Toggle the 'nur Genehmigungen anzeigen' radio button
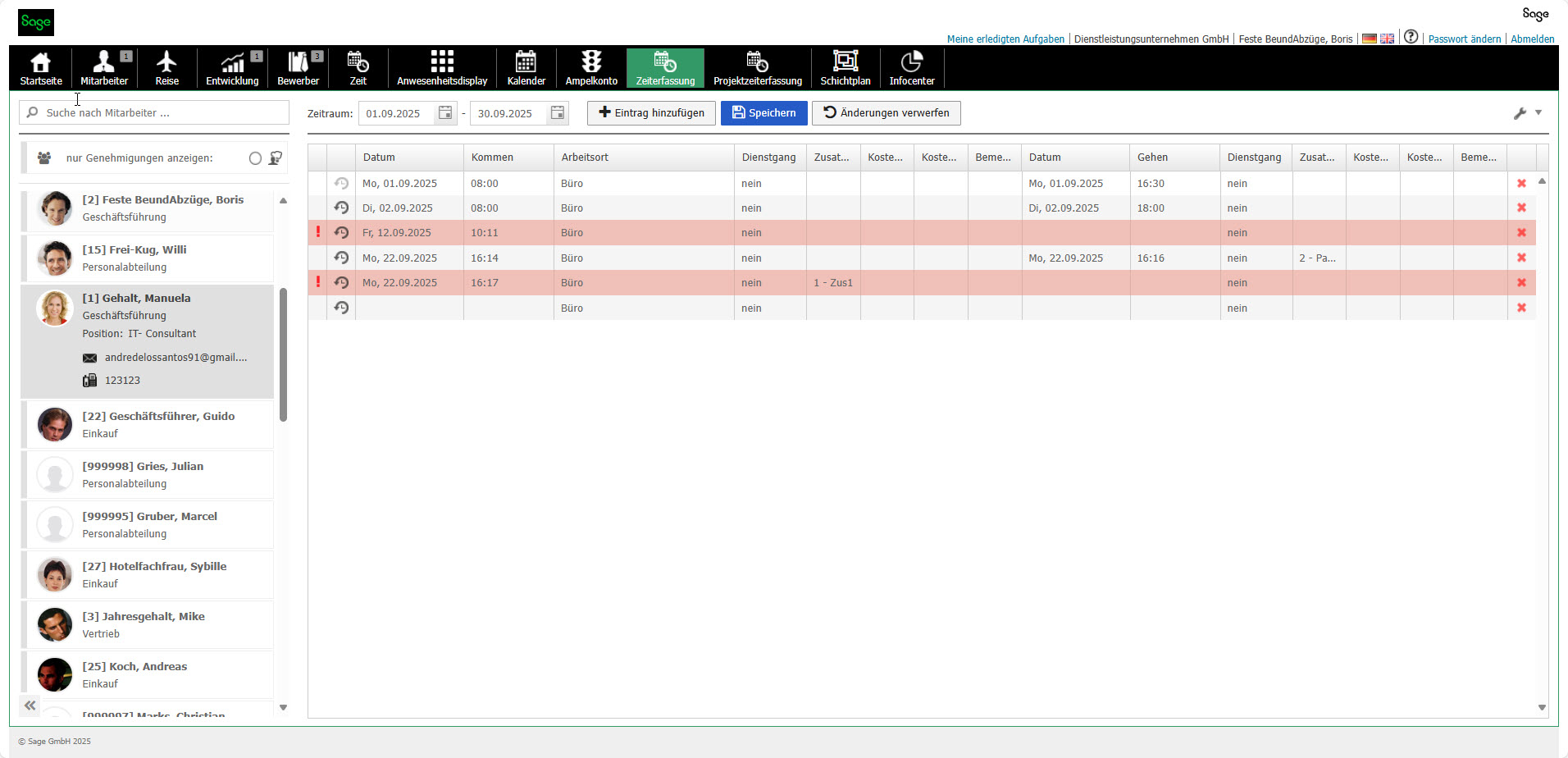The height and width of the screenshot is (758, 1568). (x=255, y=158)
